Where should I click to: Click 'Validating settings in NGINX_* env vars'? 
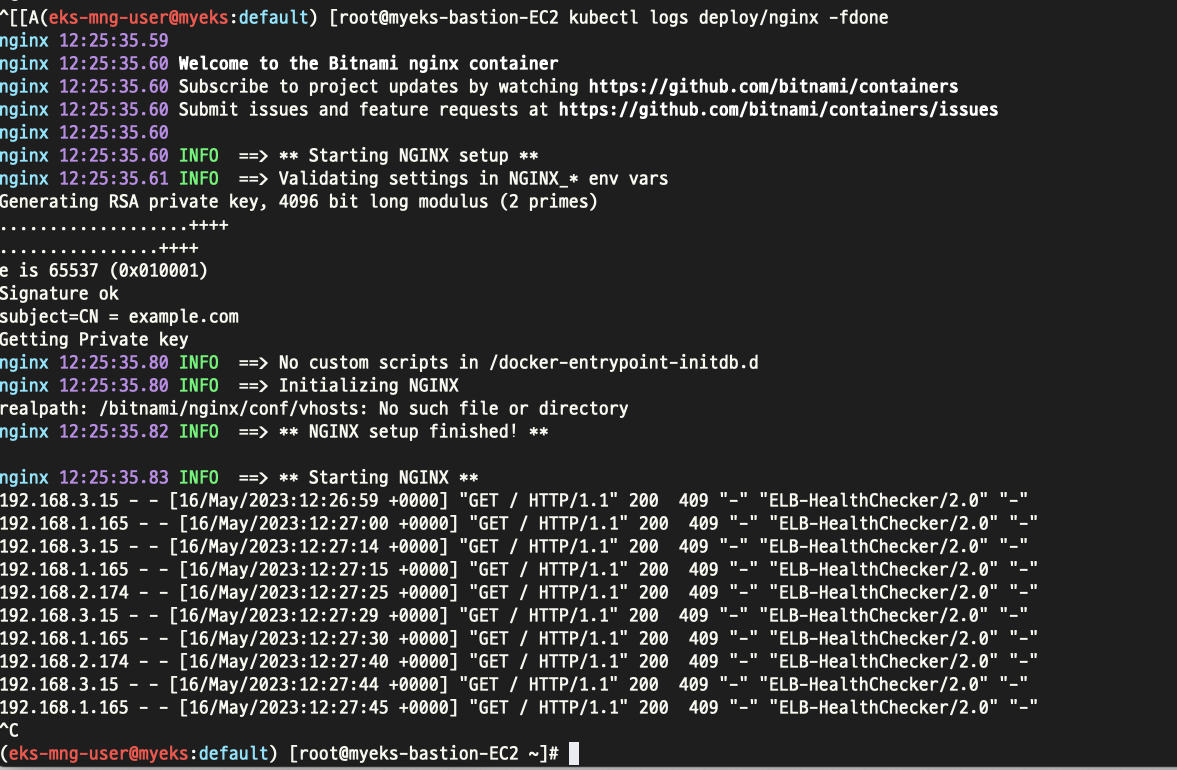(473, 179)
